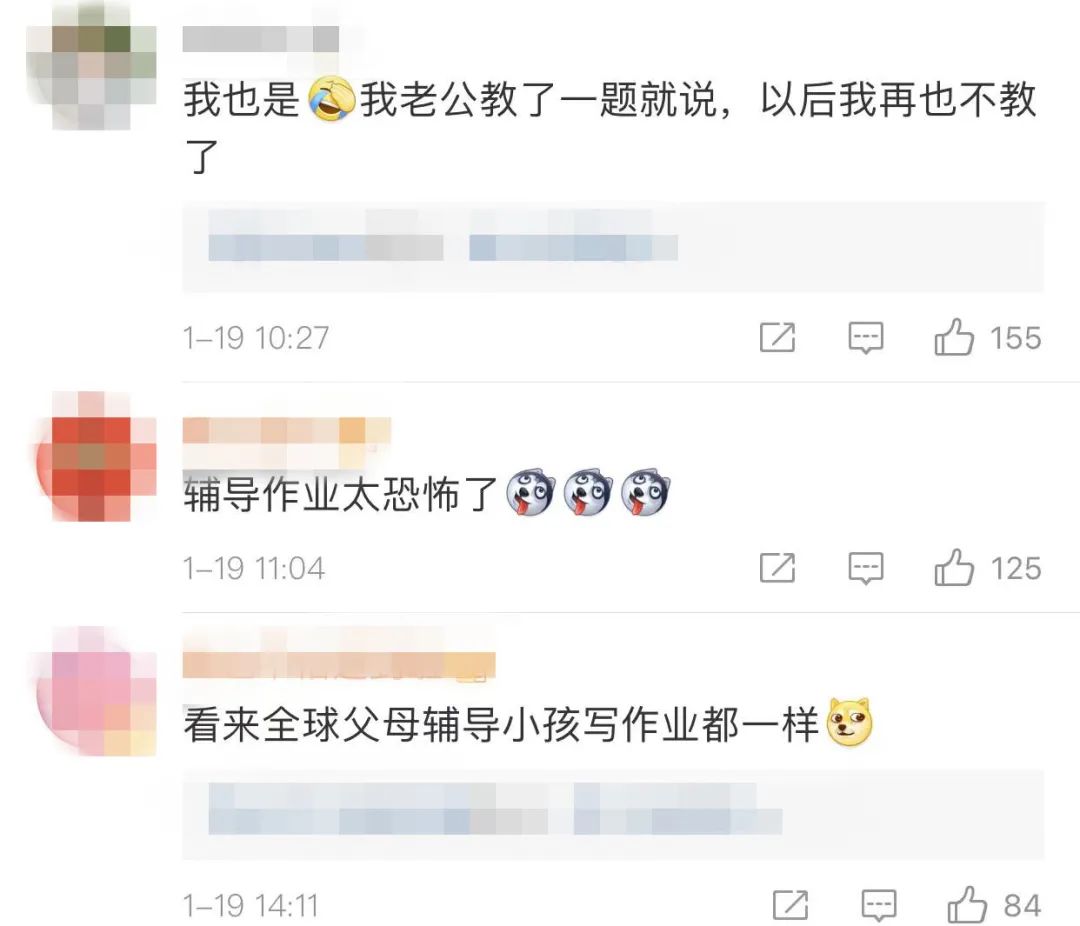The width and height of the screenshot is (1080, 926).
Task: Reply to the 14:11 comment
Action: coord(879,905)
